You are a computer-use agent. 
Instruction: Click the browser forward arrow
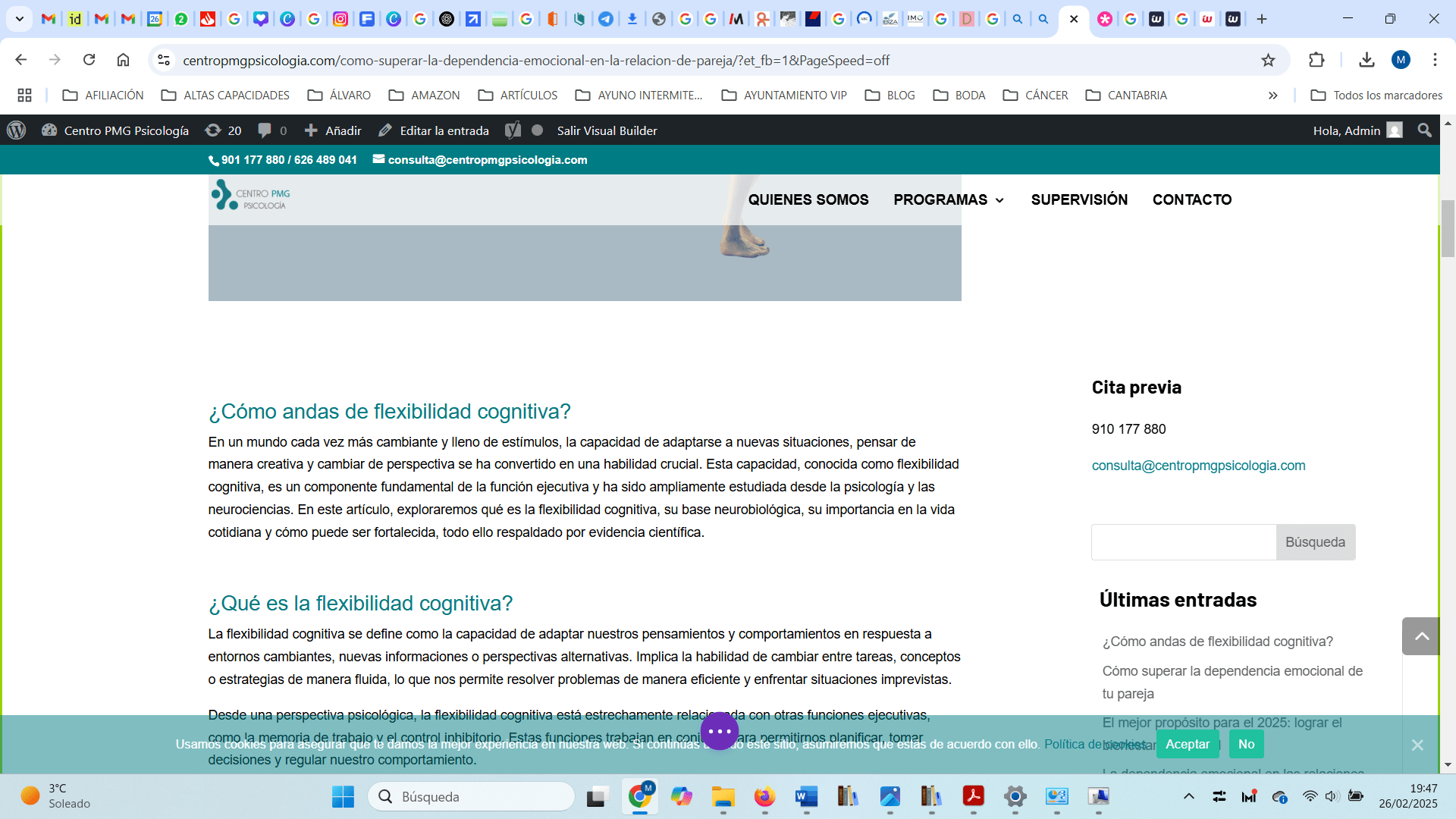point(55,60)
